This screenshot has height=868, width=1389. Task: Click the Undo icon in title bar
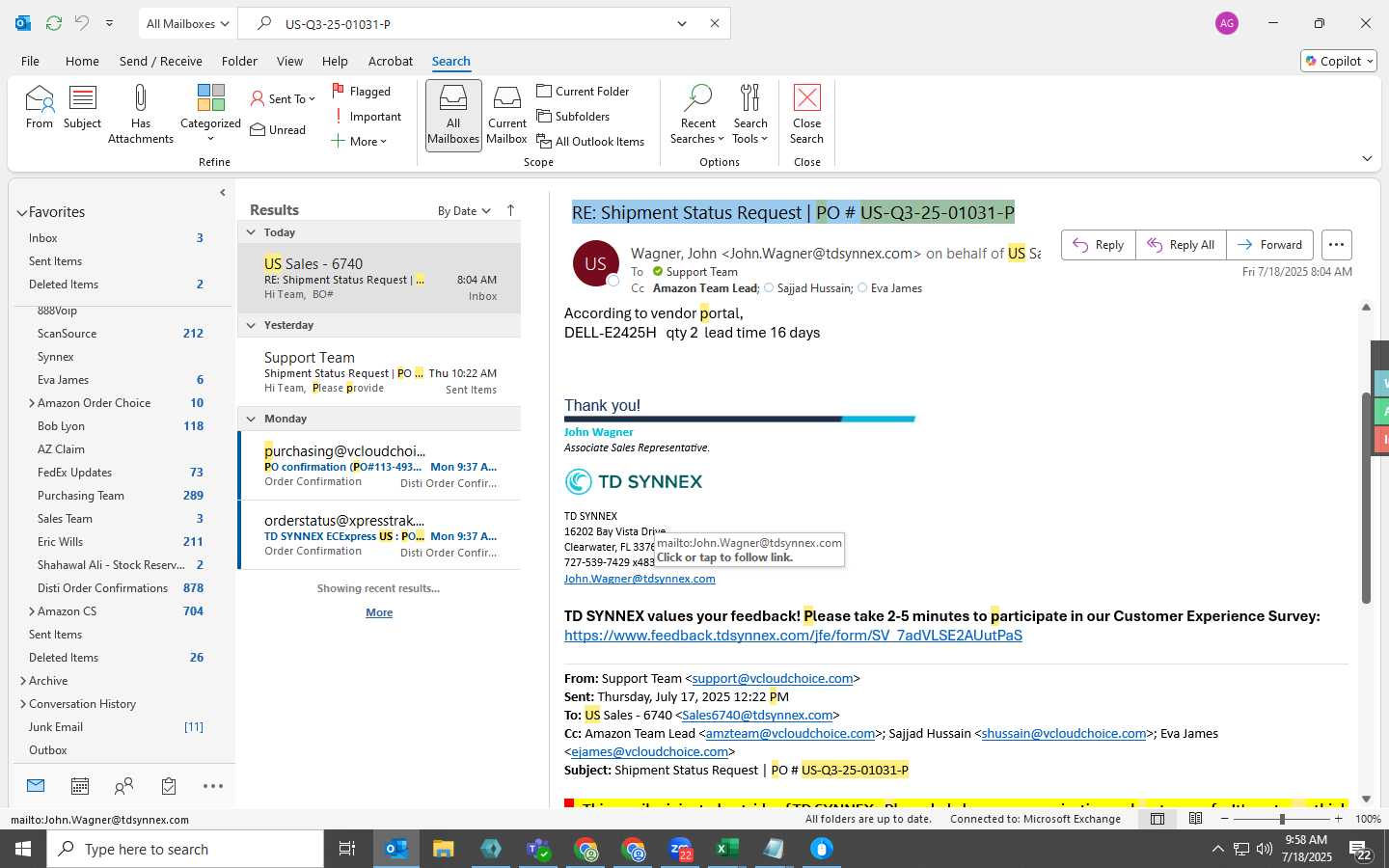(82, 23)
